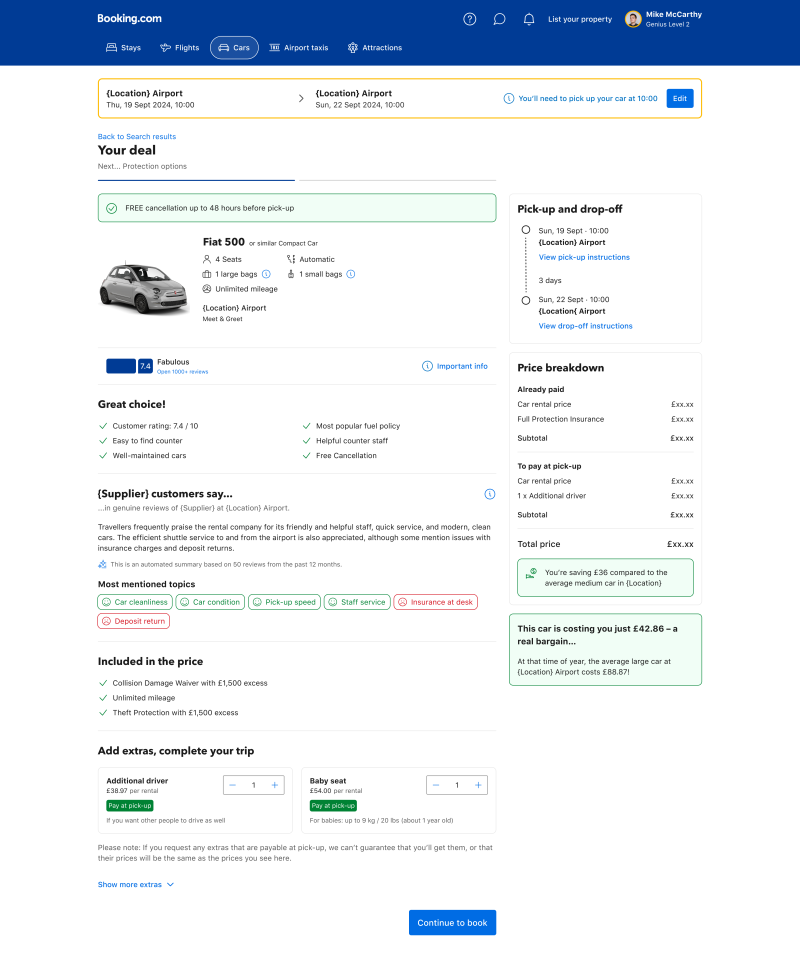This screenshot has width=800, height=967.
Task: Click the sparkle icon beside automated summary note
Action: 102,564
